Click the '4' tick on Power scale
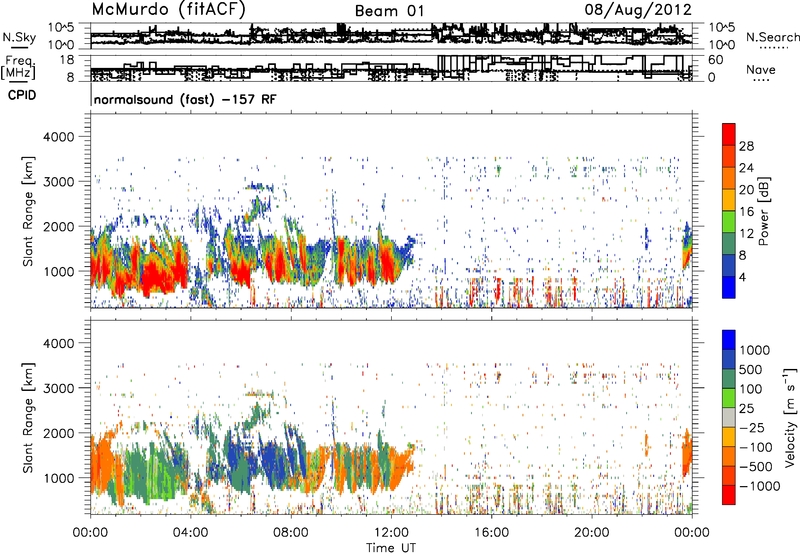Viewport: 800px width, 554px height. 743,277
